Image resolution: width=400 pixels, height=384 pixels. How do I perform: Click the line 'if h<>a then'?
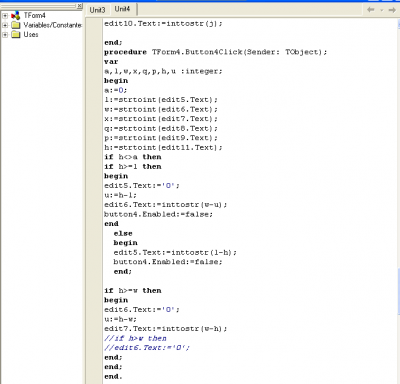pyautogui.click(x=133, y=157)
